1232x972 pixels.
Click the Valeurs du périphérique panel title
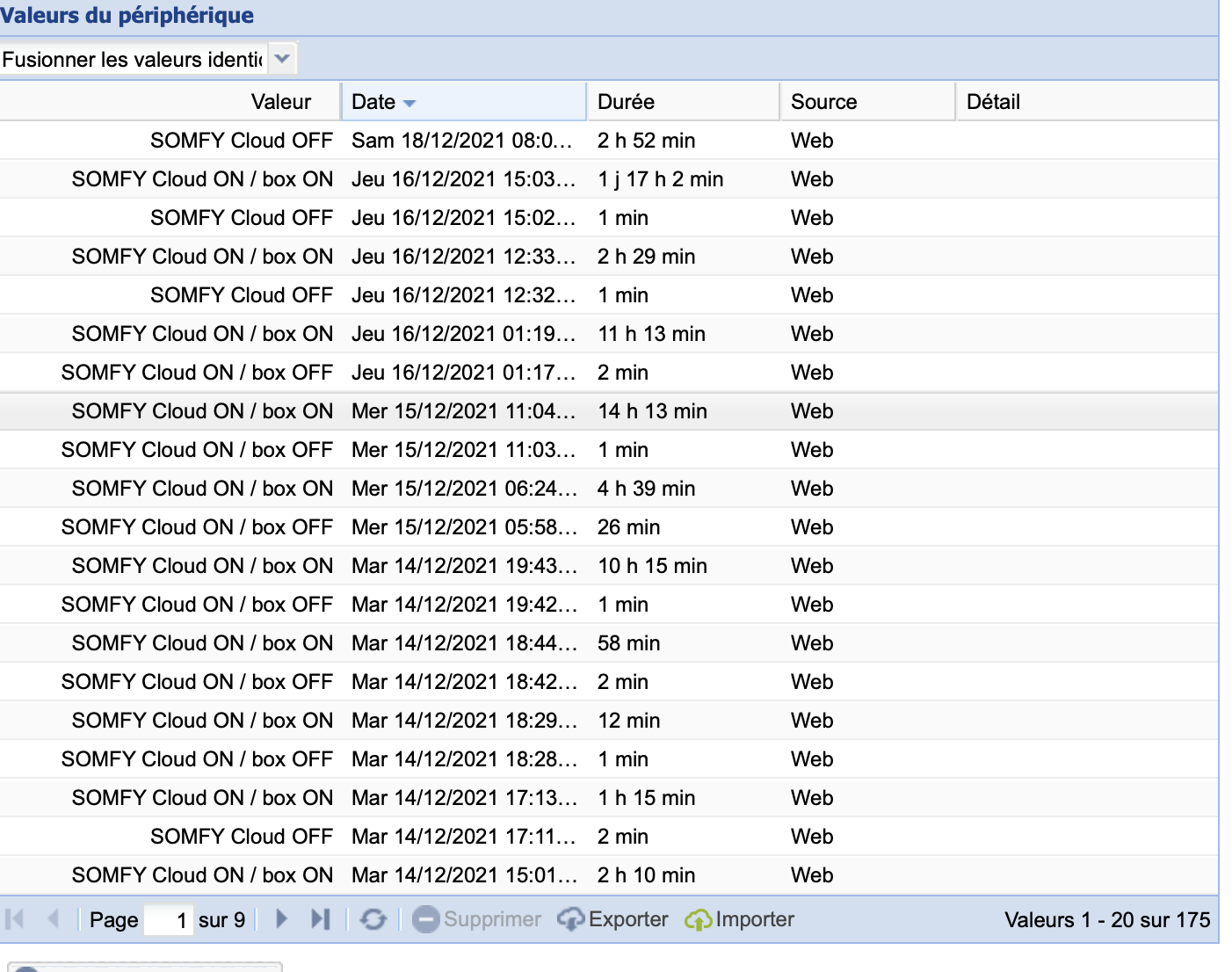coord(127,16)
